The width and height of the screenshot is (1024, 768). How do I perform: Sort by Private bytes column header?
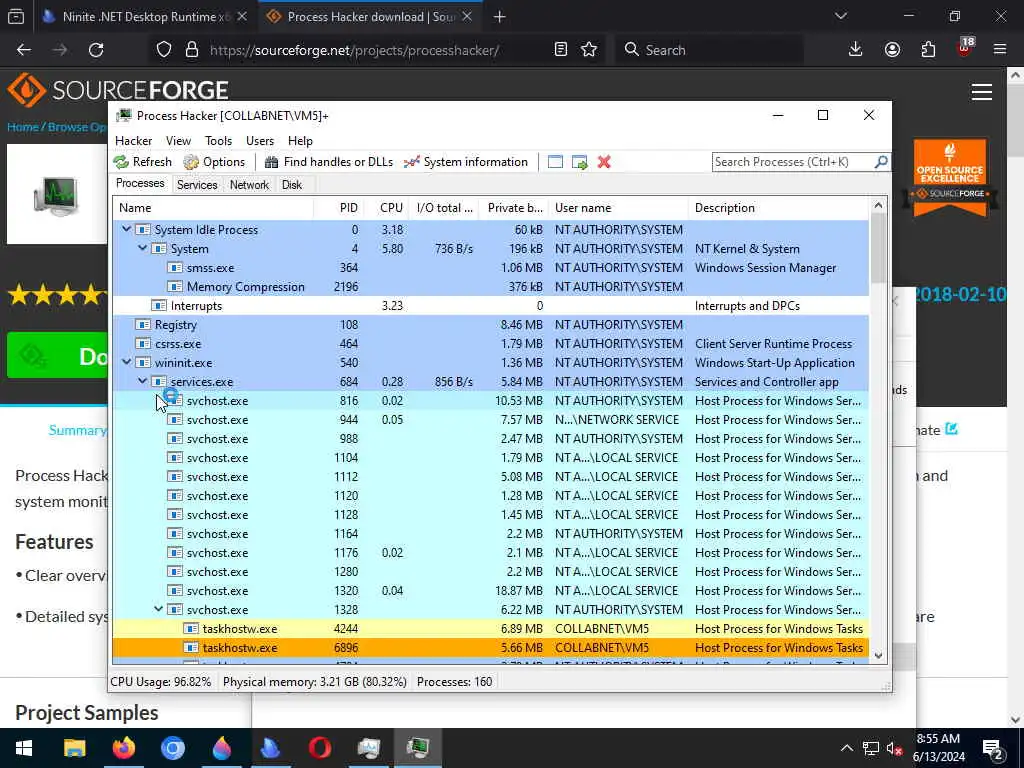pyautogui.click(x=513, y=208)
